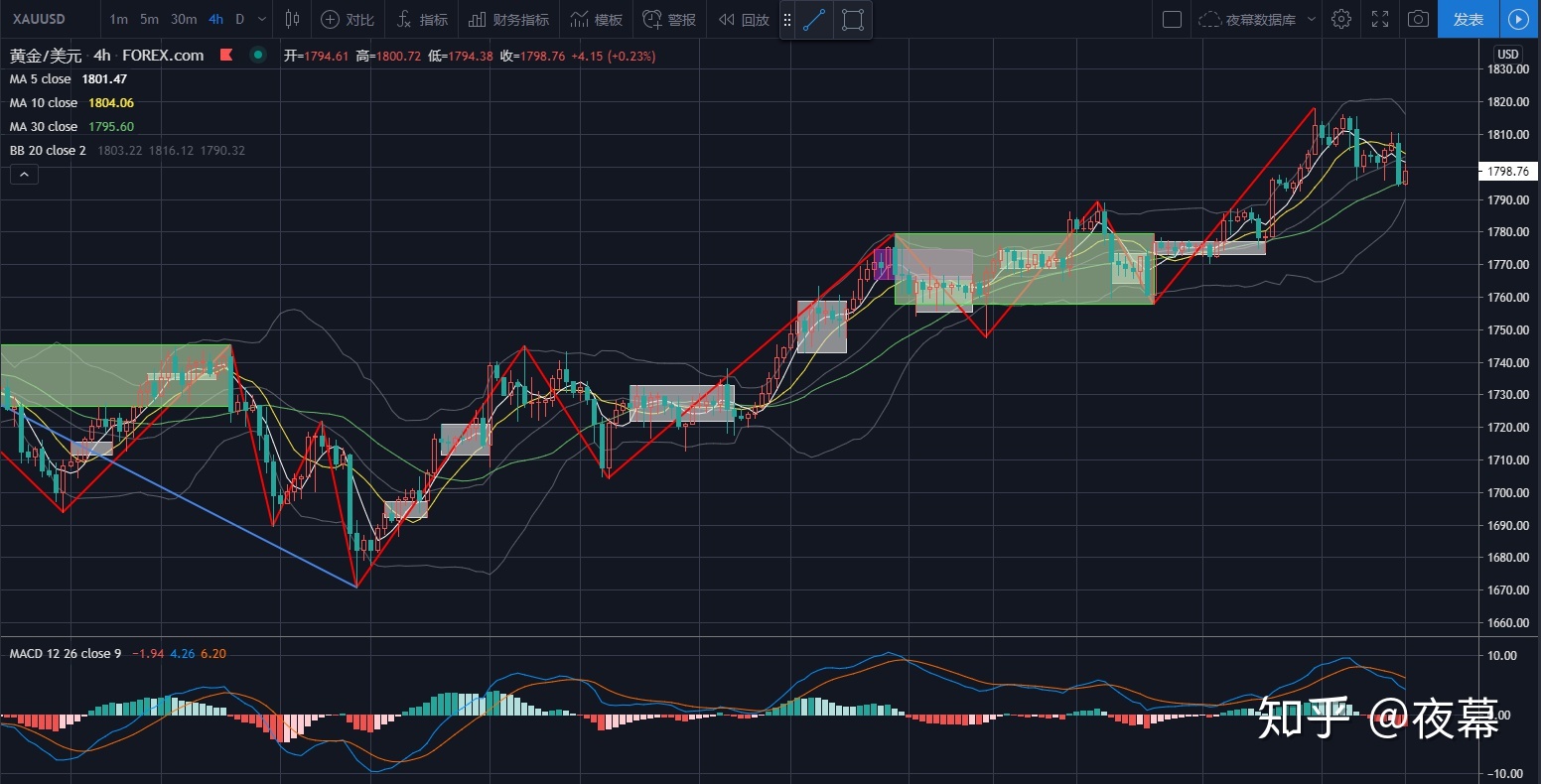Image resolution: width=1541 pixels, height=784 pixels.
Task: Take a chart snapshot with camera icon
Action: [x=1419, y=19]
